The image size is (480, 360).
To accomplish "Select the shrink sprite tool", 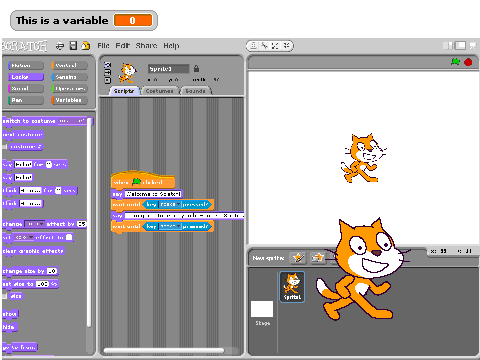I will pyautogui.click(x=286, y=46).
